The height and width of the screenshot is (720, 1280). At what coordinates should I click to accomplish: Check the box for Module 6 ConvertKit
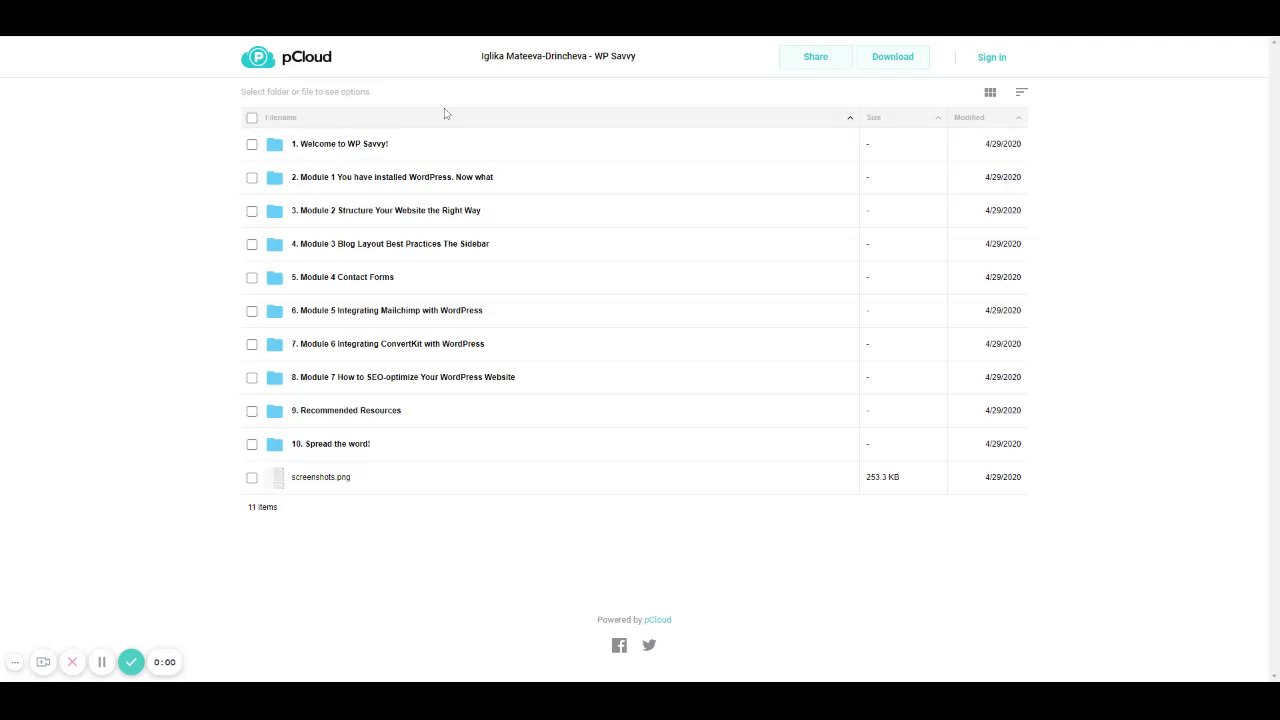pos(252,344)
